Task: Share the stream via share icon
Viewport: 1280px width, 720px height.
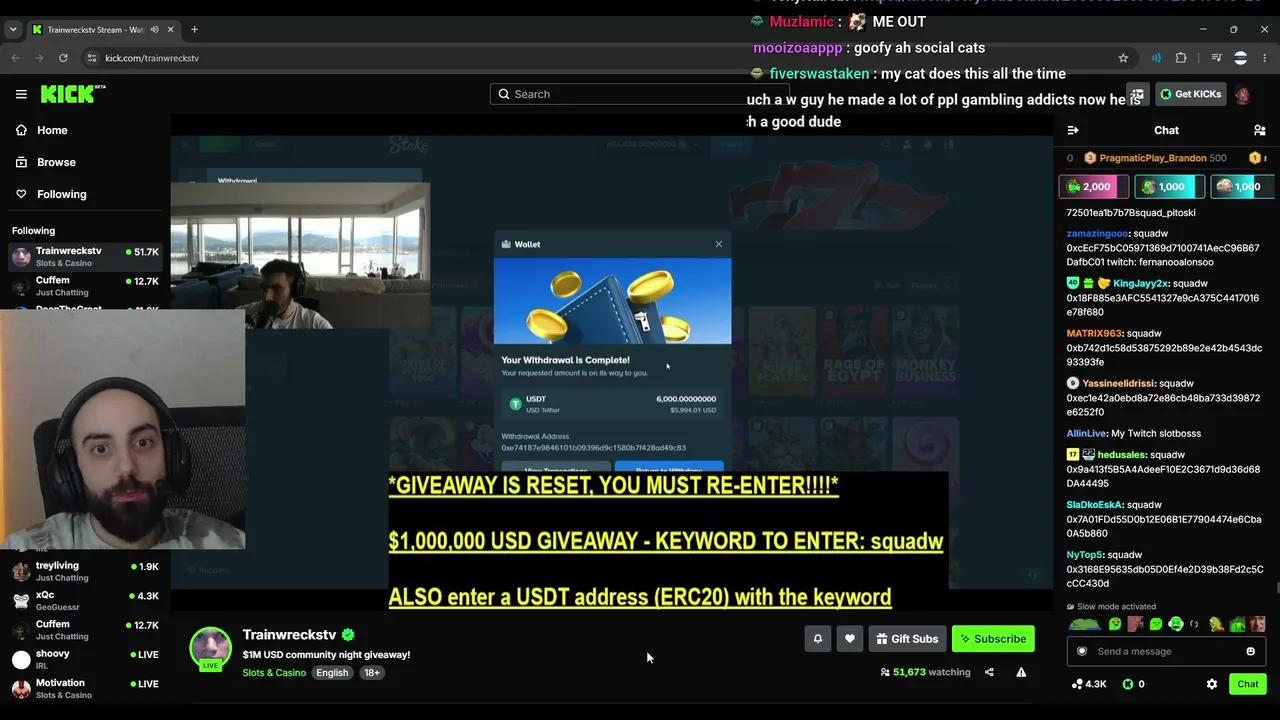Action: click(989, 672)
